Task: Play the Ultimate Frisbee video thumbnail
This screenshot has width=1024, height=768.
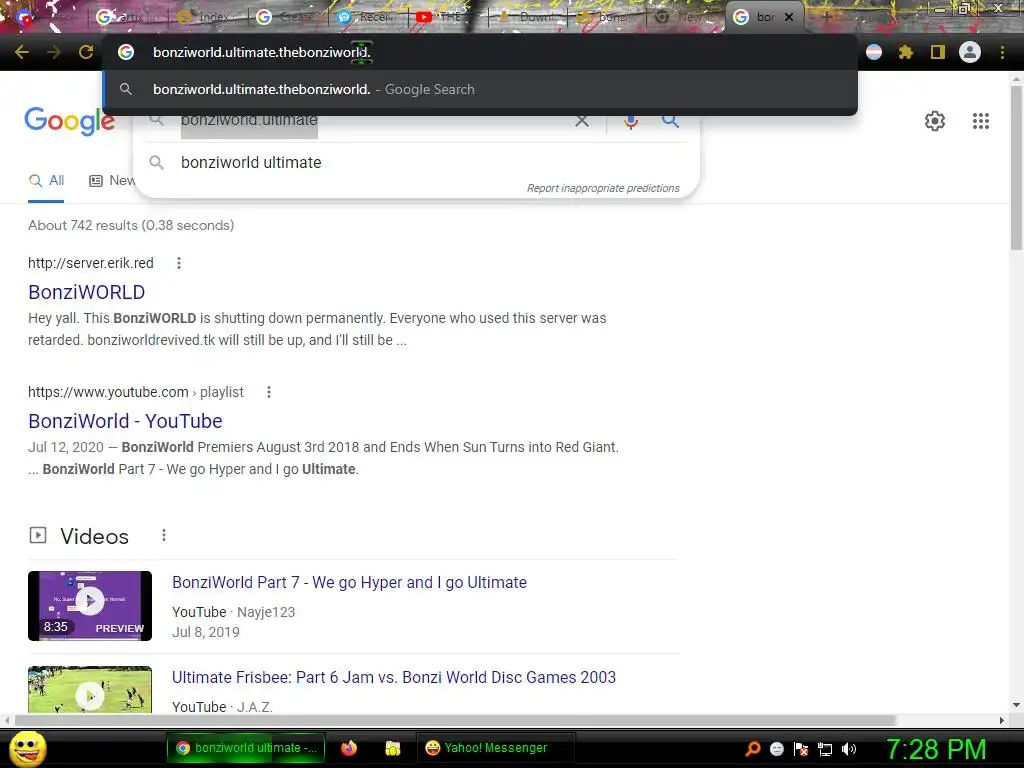Action: 90,690
